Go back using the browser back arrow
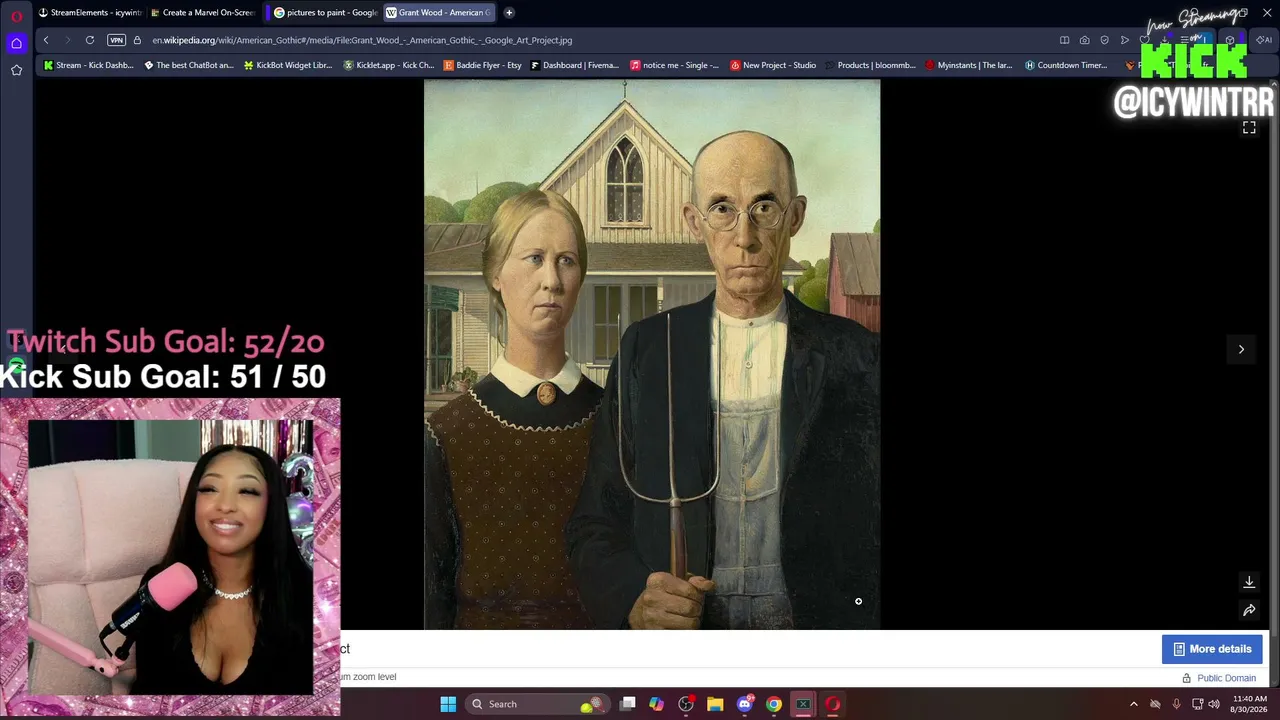The width and height of the screenshot is (1280, 720). 46,40
